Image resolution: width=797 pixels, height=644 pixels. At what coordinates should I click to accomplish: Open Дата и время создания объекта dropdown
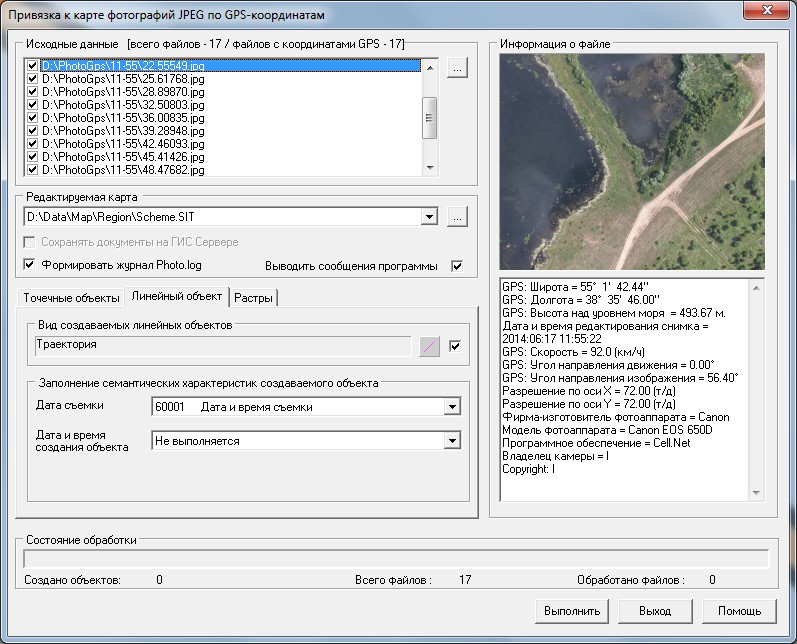coord(452,440)
